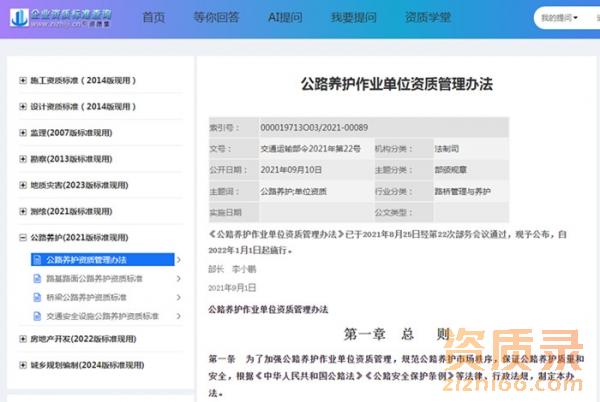Open the 我的提问 dropdown

tap(560, 18)
